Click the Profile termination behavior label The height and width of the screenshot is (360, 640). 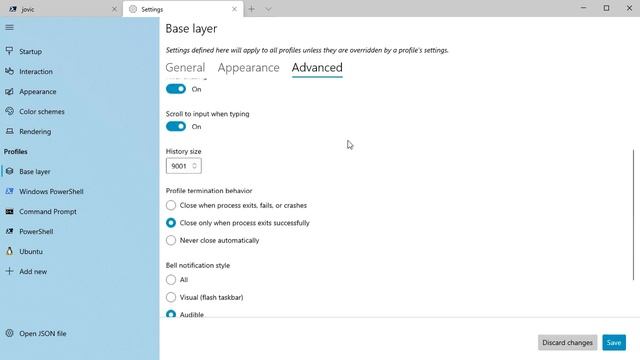click(209, 191)
